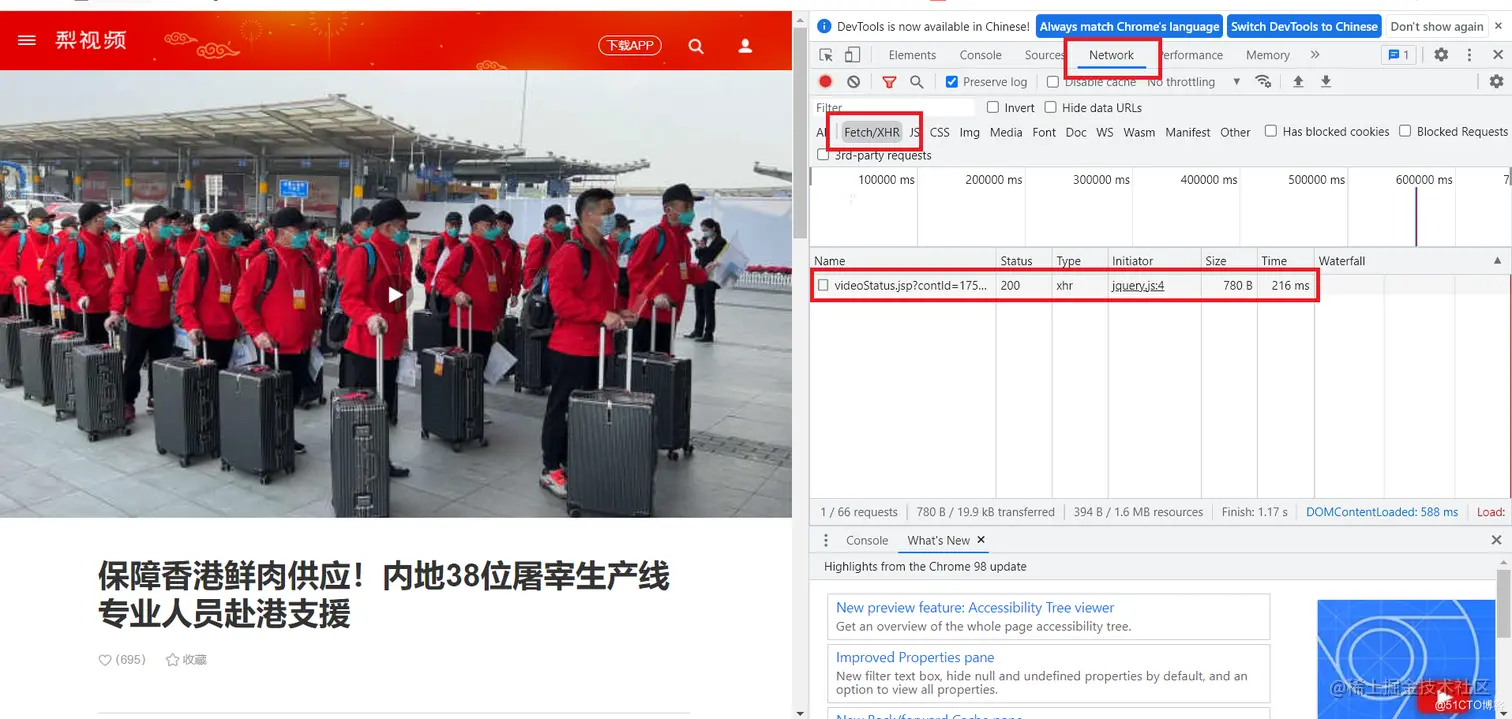Show more DevTools tabs with the chevron
Image resolution: width=1512 pixels, height=719 pixels.
point(1315,55)
